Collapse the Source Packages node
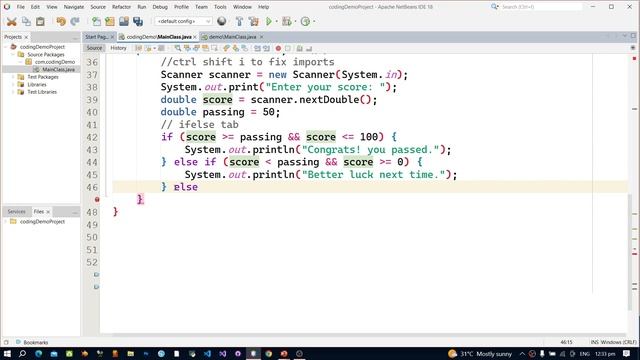Image resolution: width=640 pixels, height=360 pixels. tap(13, 55)
